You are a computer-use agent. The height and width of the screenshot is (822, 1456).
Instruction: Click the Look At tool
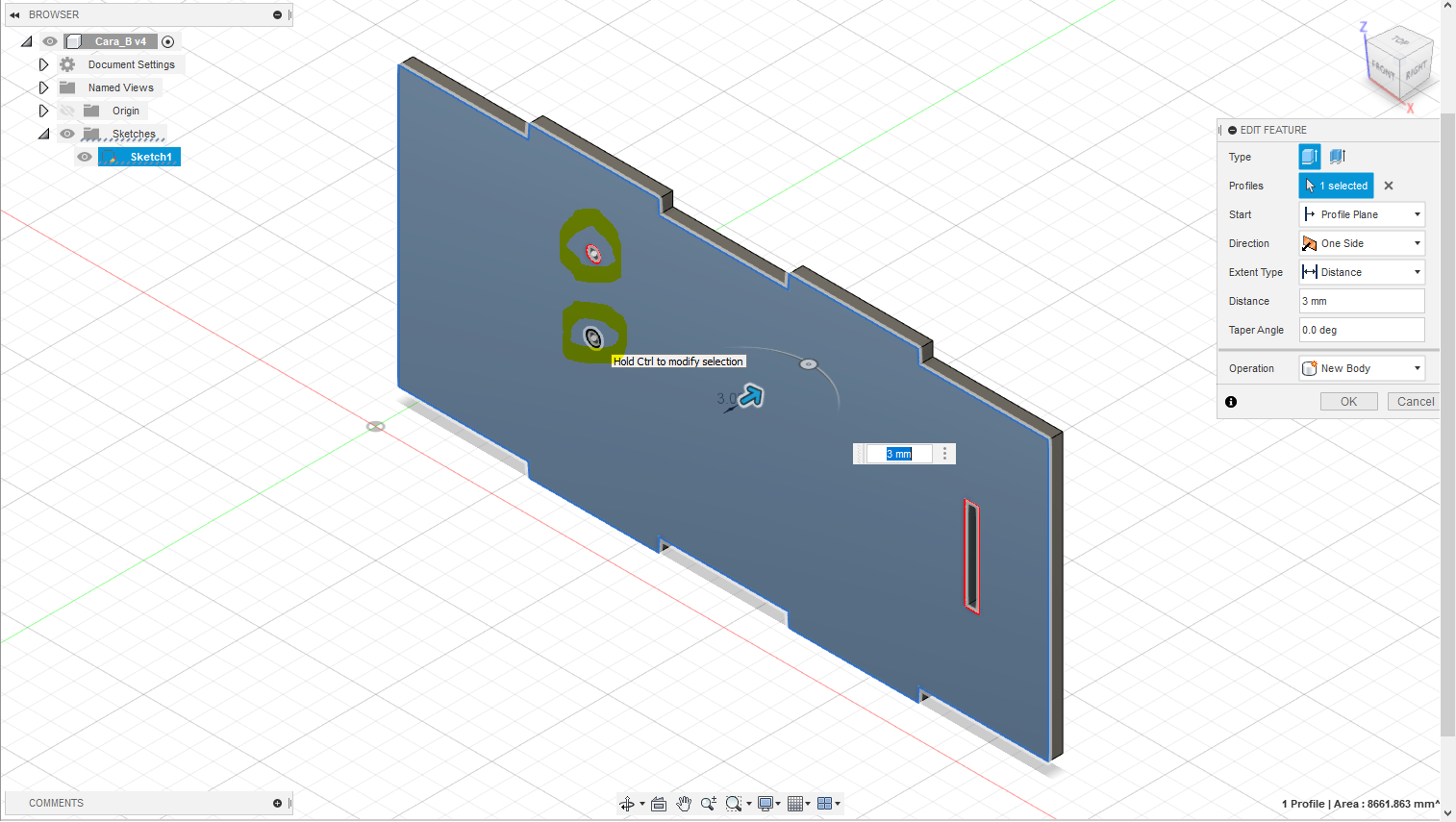pyautogui.click(x=659, y=804)
